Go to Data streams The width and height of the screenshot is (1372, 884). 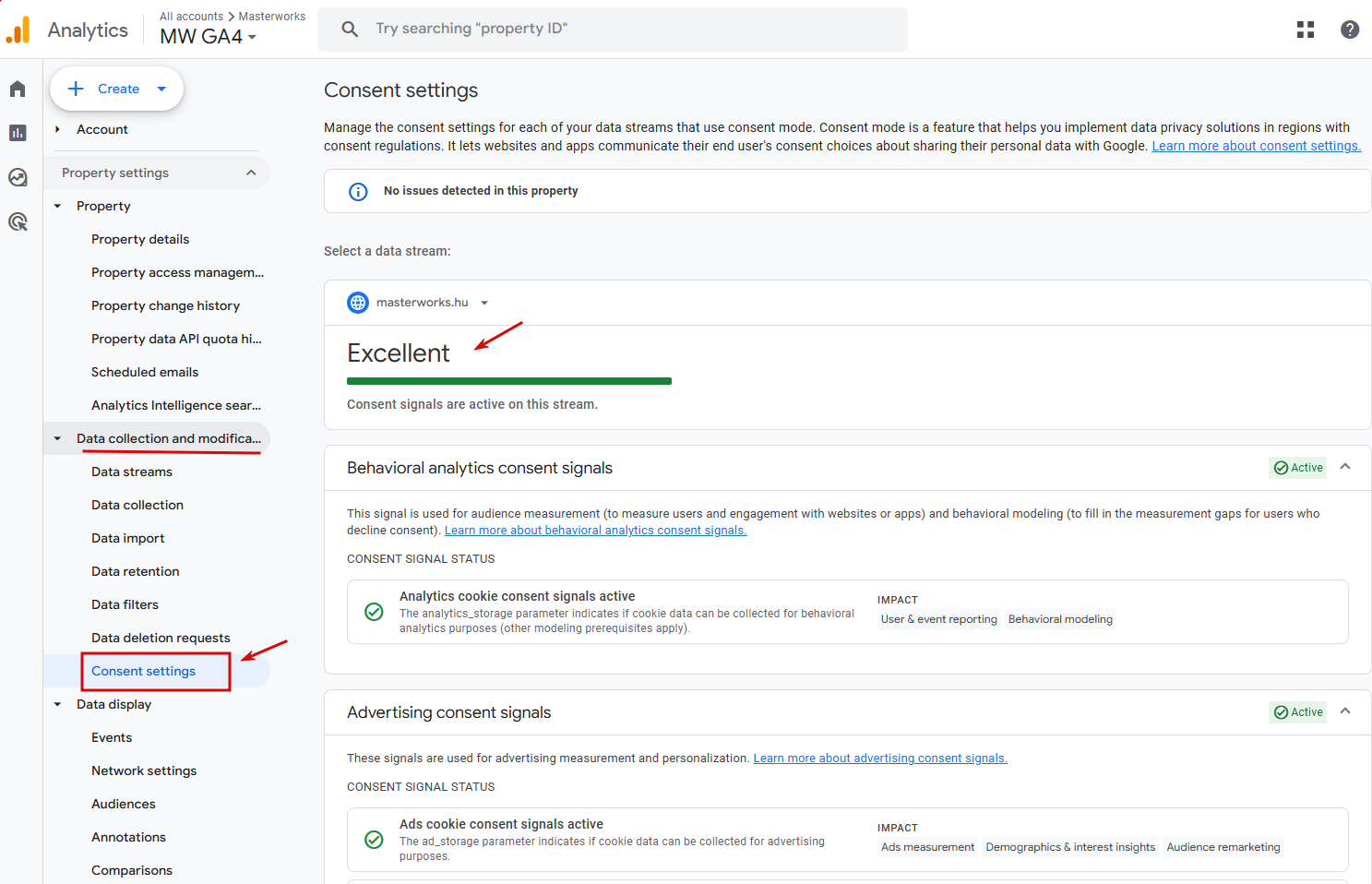point(132,472)
